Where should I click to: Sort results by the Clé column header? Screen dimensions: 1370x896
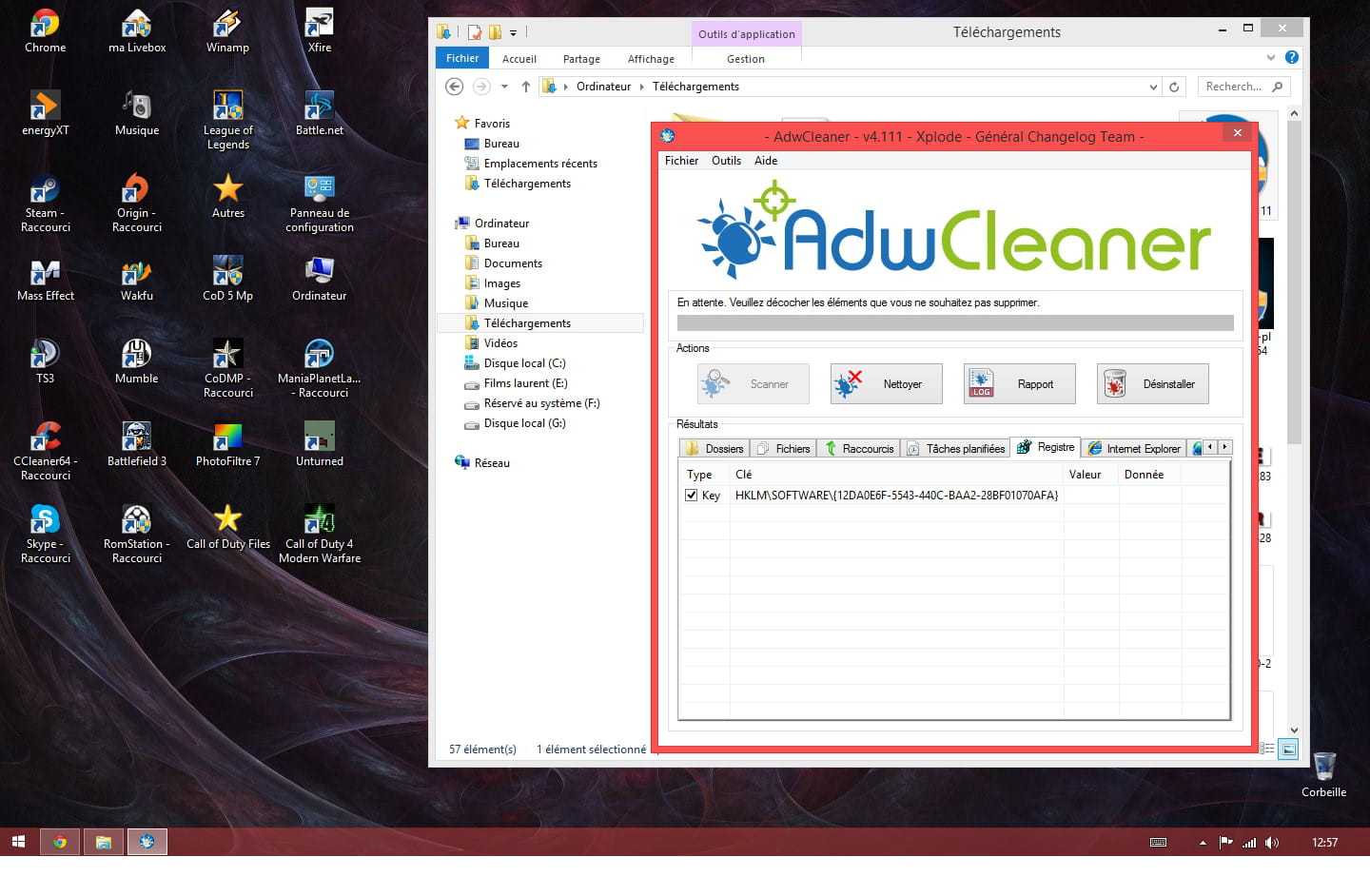pos(896,474)
